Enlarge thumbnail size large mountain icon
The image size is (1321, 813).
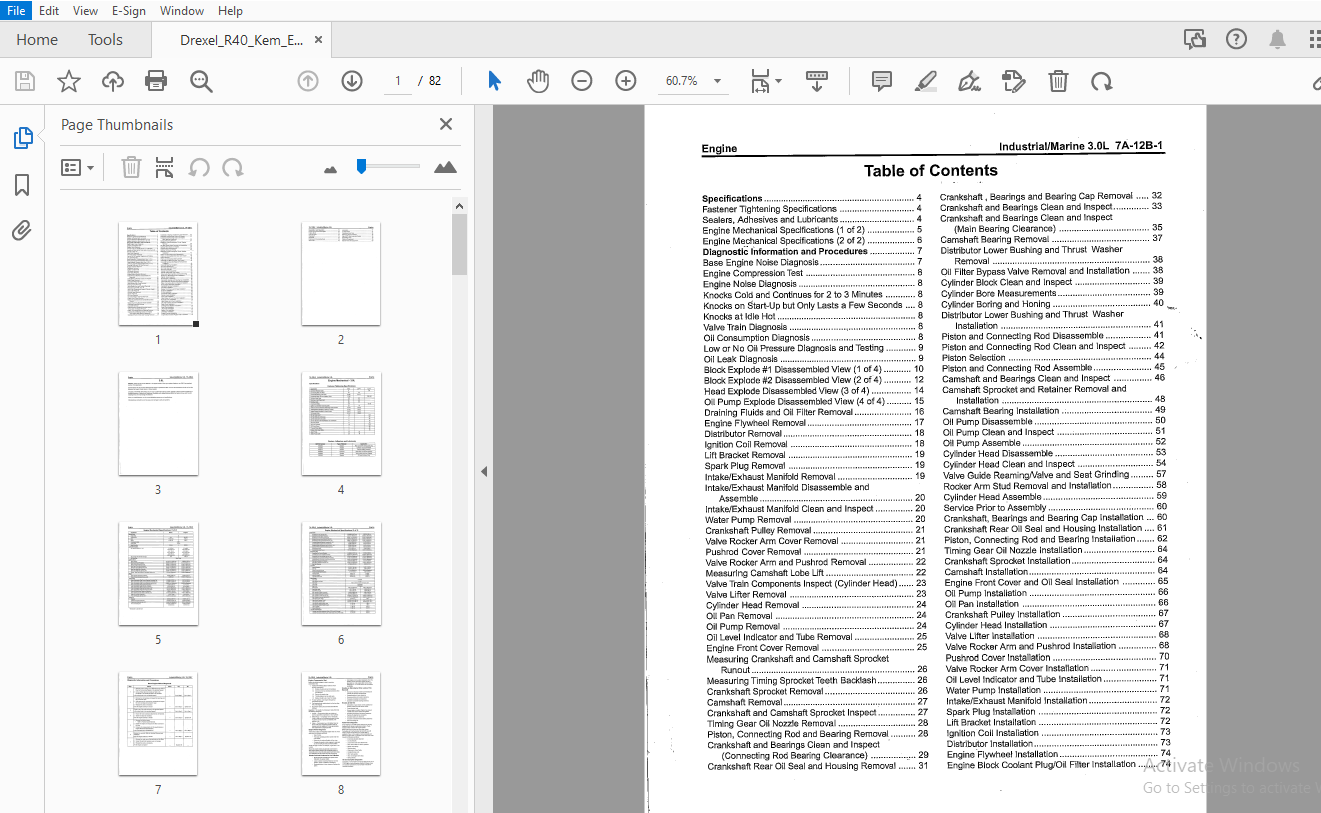tap(445, 167)
